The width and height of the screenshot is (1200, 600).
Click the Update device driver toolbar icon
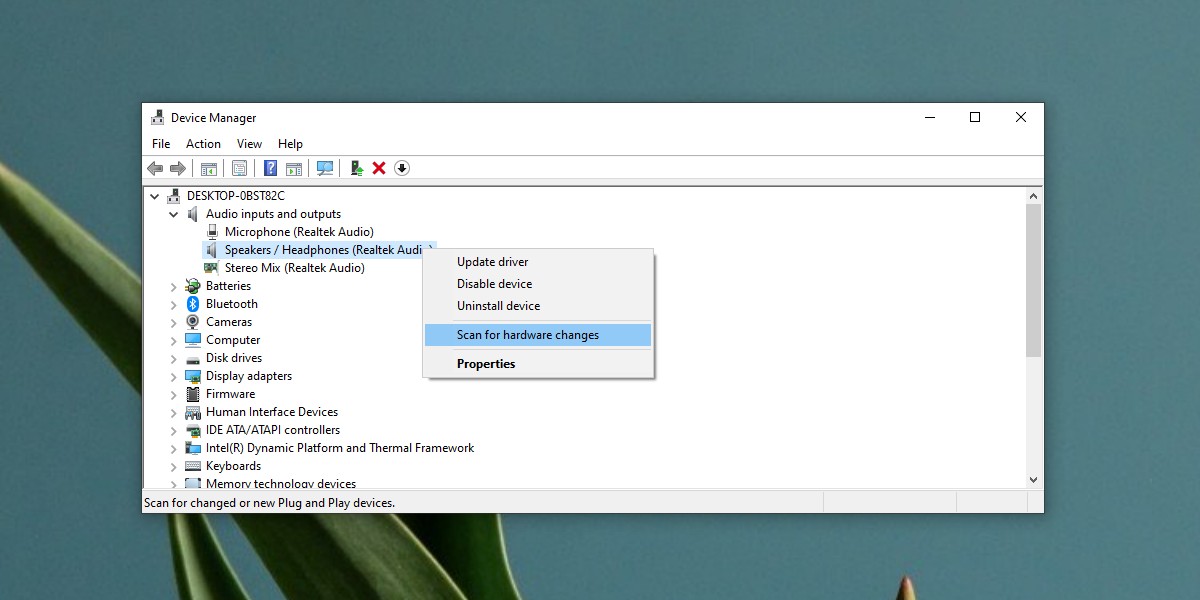356,168
